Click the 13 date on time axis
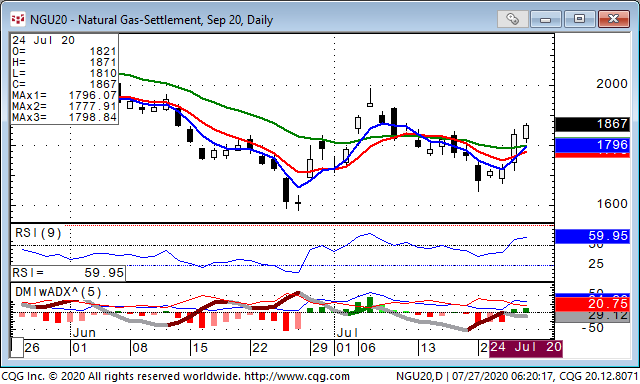 (x=428, y=348)
